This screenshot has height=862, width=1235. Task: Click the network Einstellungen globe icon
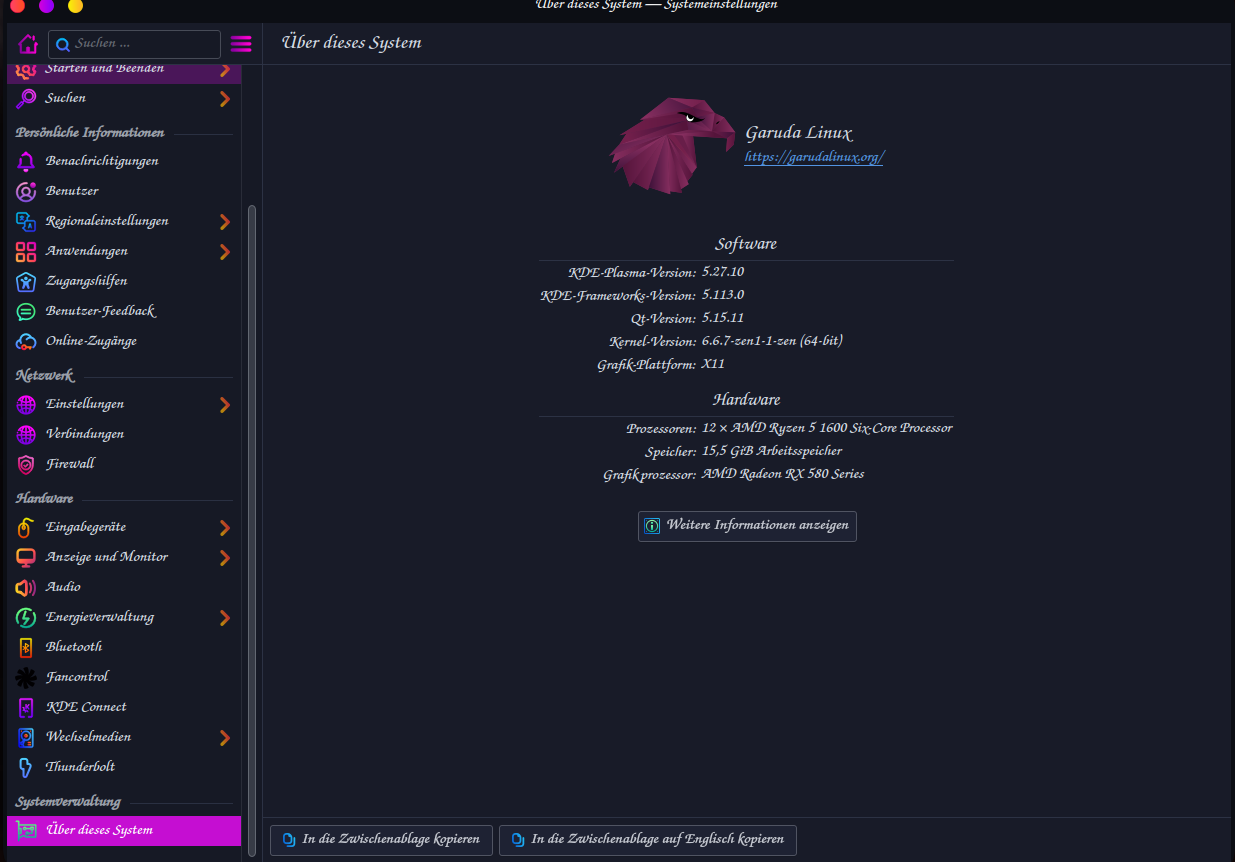pos(26,404)
